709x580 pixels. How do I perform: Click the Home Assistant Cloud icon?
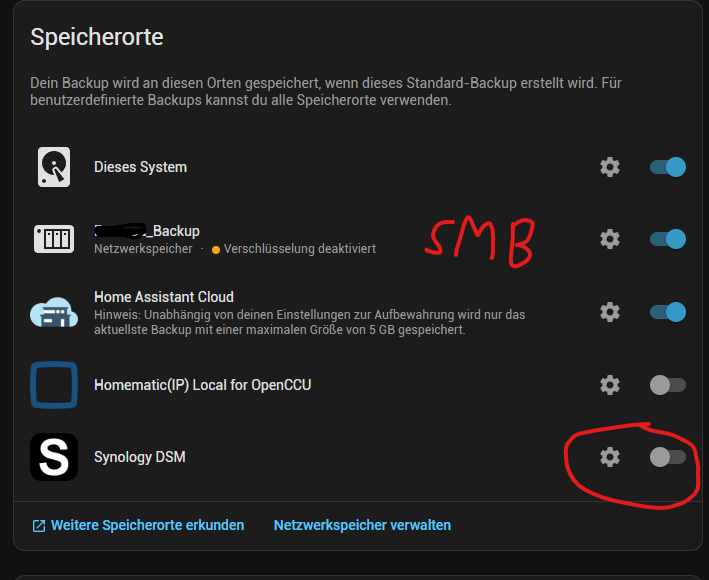tap(54, 312)
